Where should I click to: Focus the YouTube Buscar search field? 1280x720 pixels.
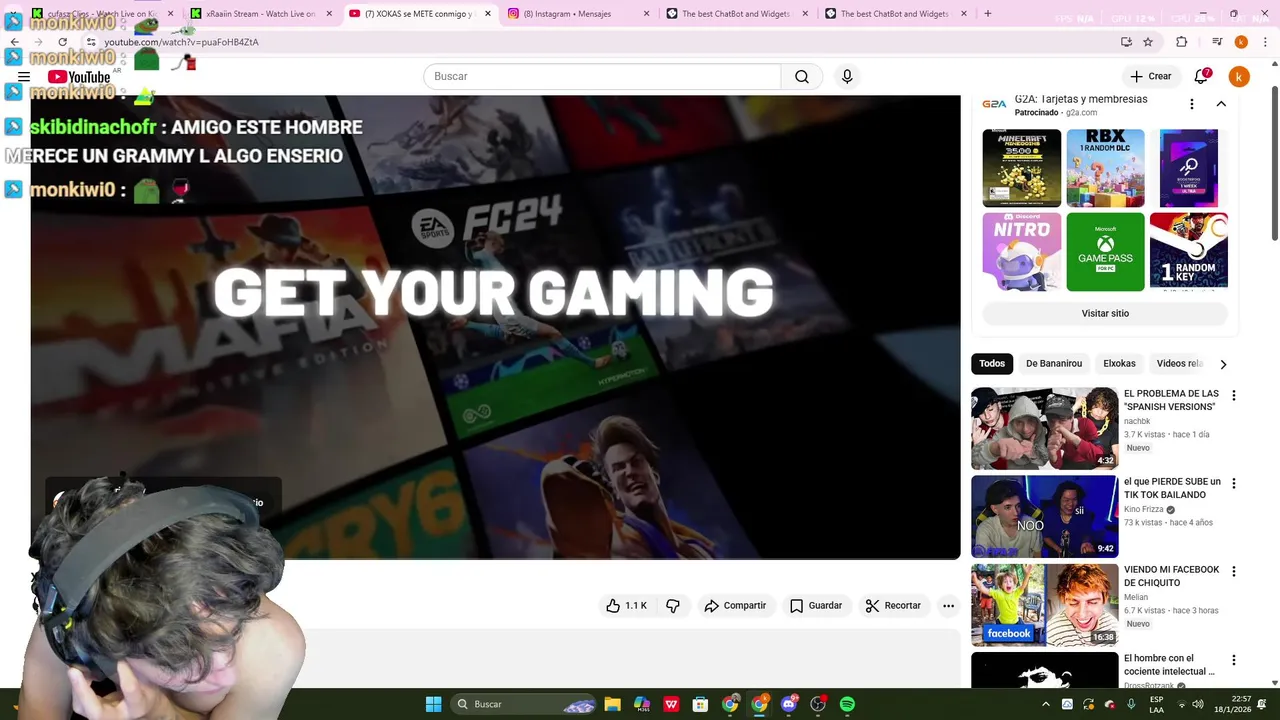(x=602, y=77)
